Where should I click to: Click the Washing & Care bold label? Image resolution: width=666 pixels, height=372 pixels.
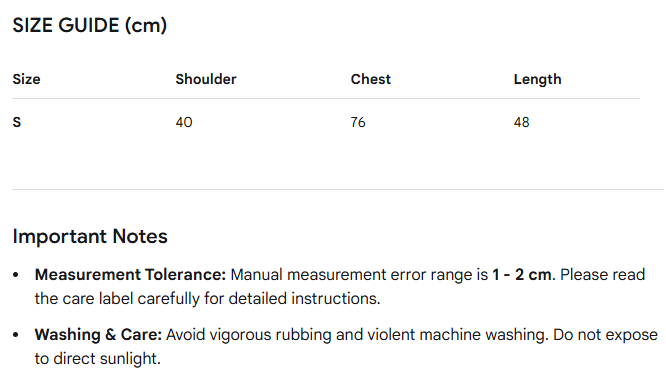click(x=98, y=335)
